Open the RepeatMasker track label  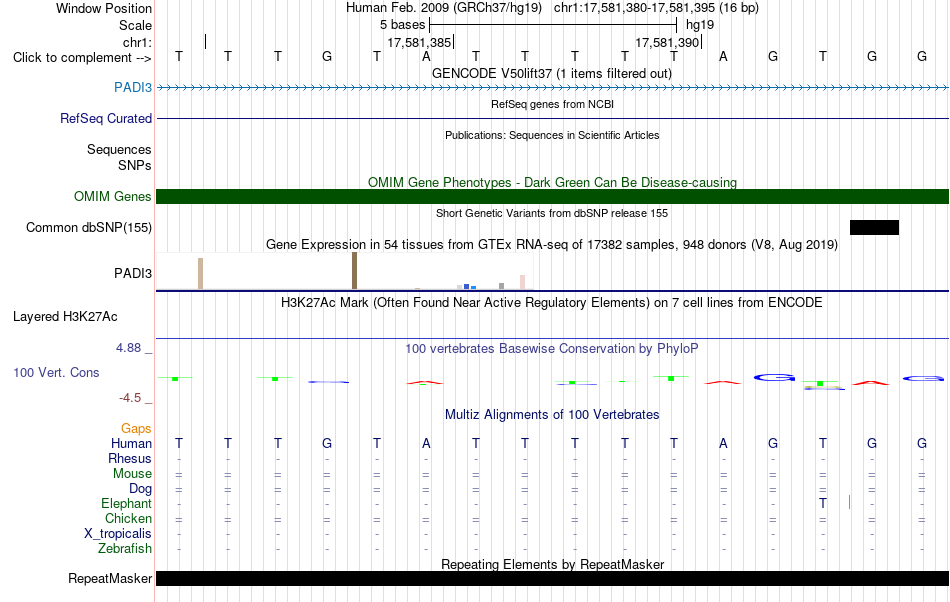pyautogui.click(x=110, y=578)
